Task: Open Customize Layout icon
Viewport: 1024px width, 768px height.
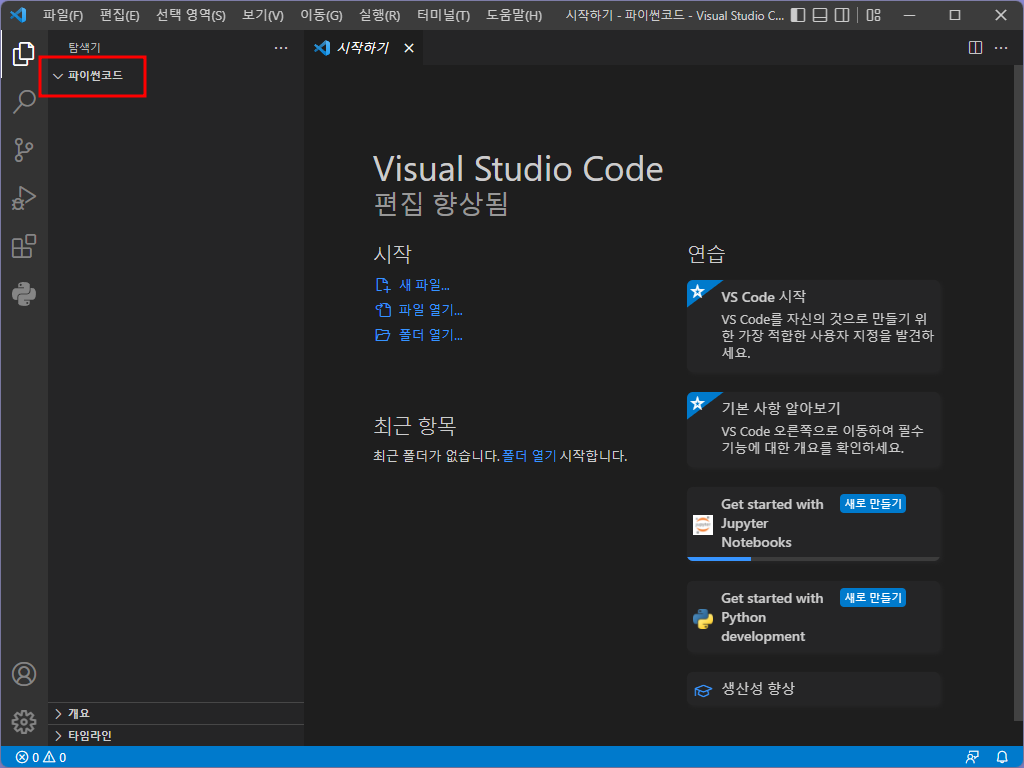Action: tap(873, 15)
